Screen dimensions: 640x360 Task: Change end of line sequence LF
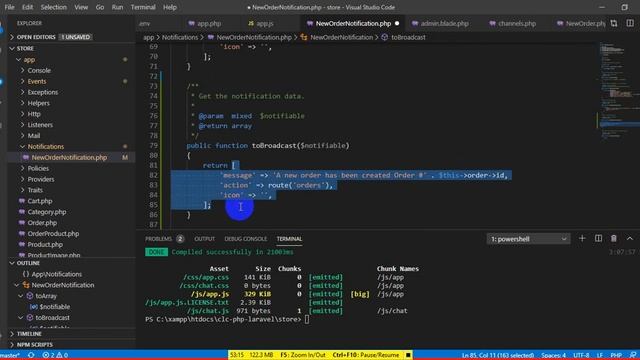click(x=600, y=355)
